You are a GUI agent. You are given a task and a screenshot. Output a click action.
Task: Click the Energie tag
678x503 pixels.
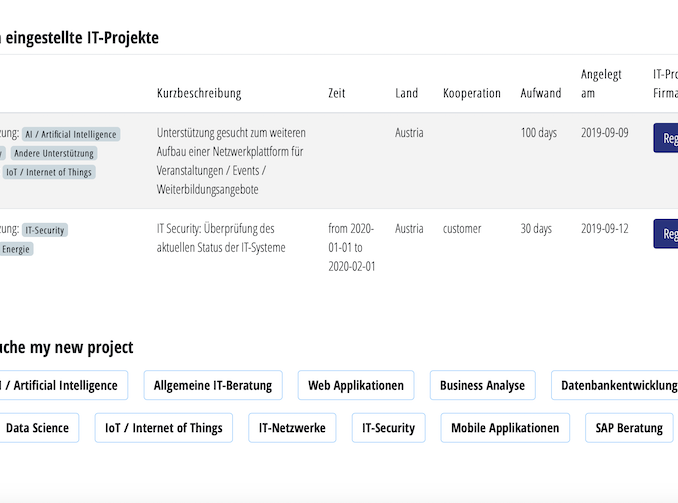(x=16, y=249)
